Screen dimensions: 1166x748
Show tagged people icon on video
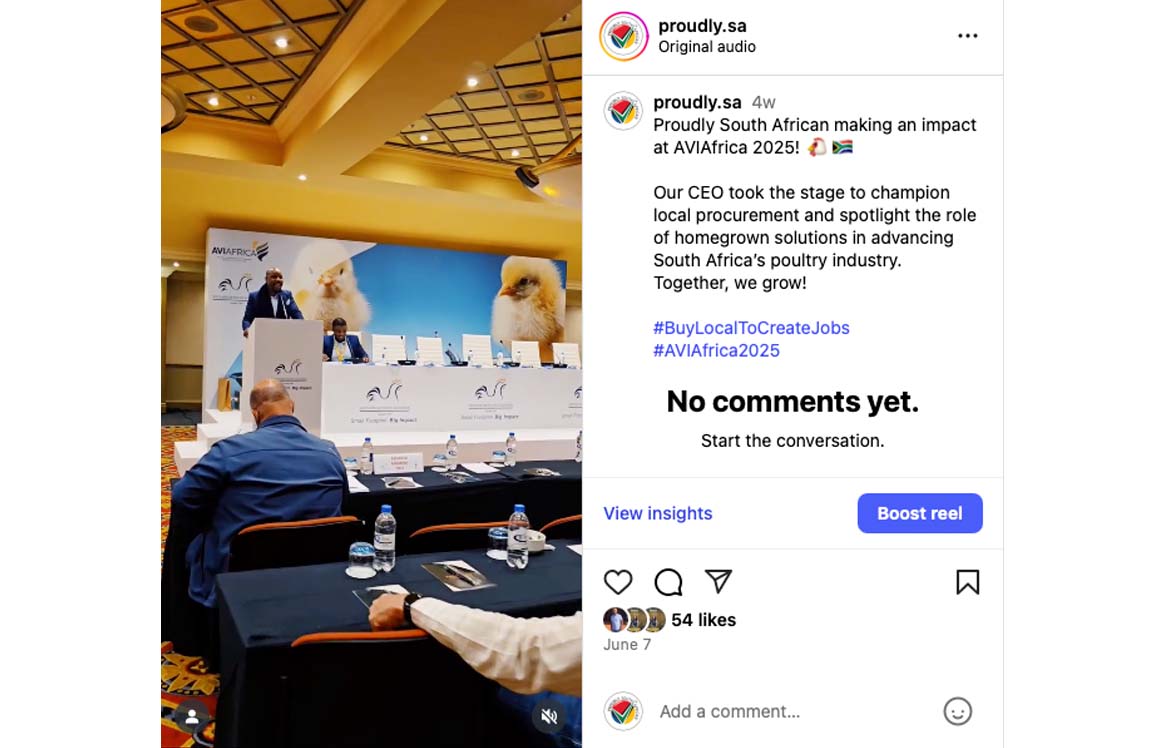(192, 716)
